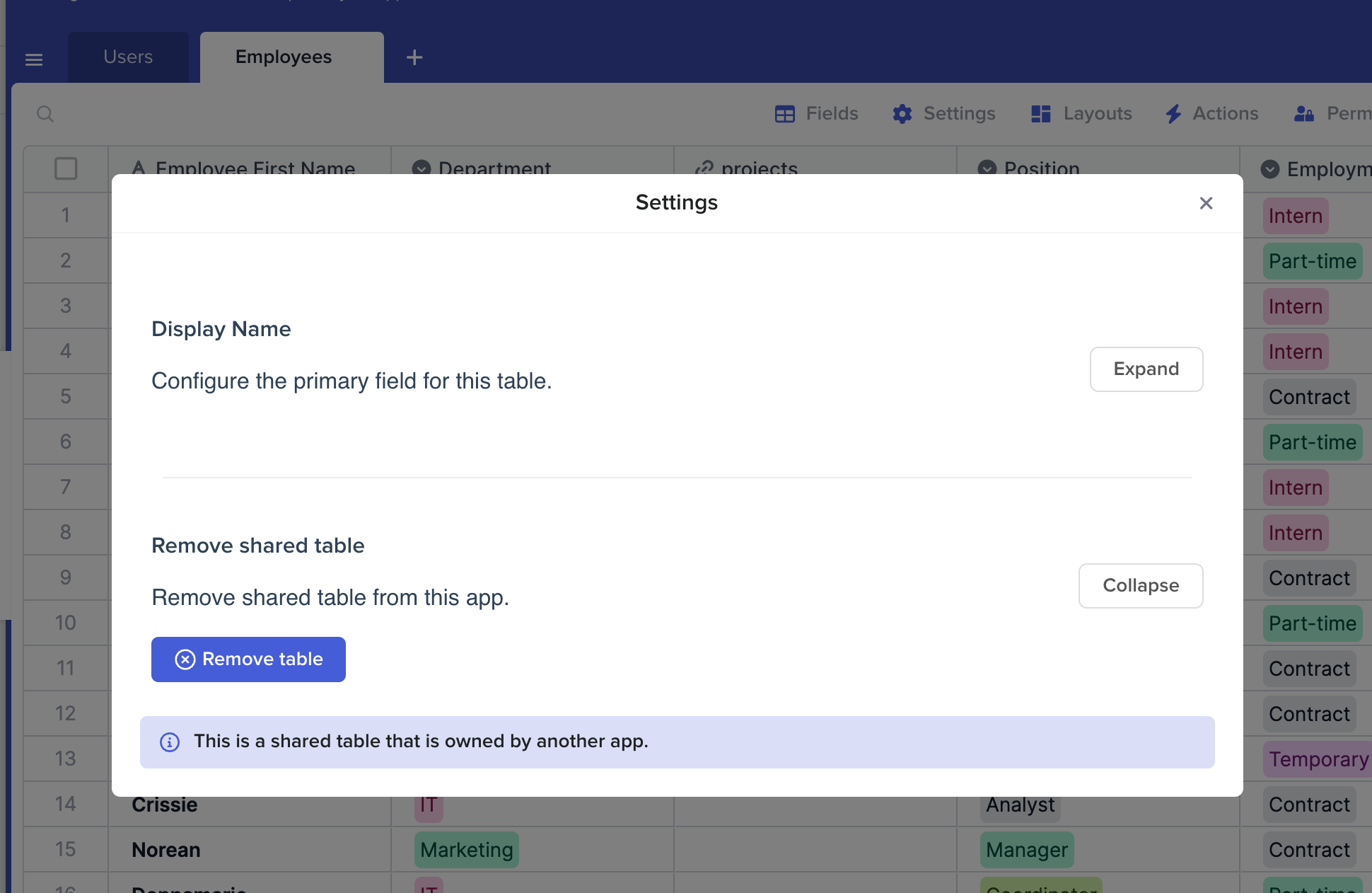This screenshot has height=893, width=1372.
Task: Select row number 15
Action: point(66,849)
